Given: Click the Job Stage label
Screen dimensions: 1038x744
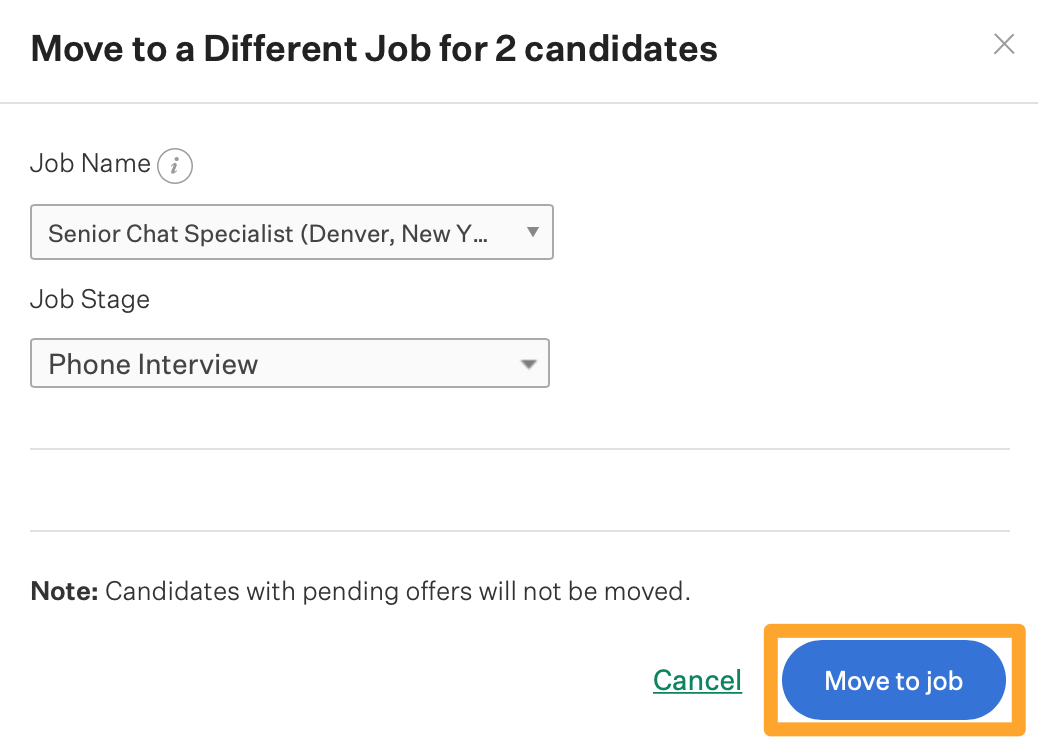Looking at the screenshot, I should click(90, 299).
